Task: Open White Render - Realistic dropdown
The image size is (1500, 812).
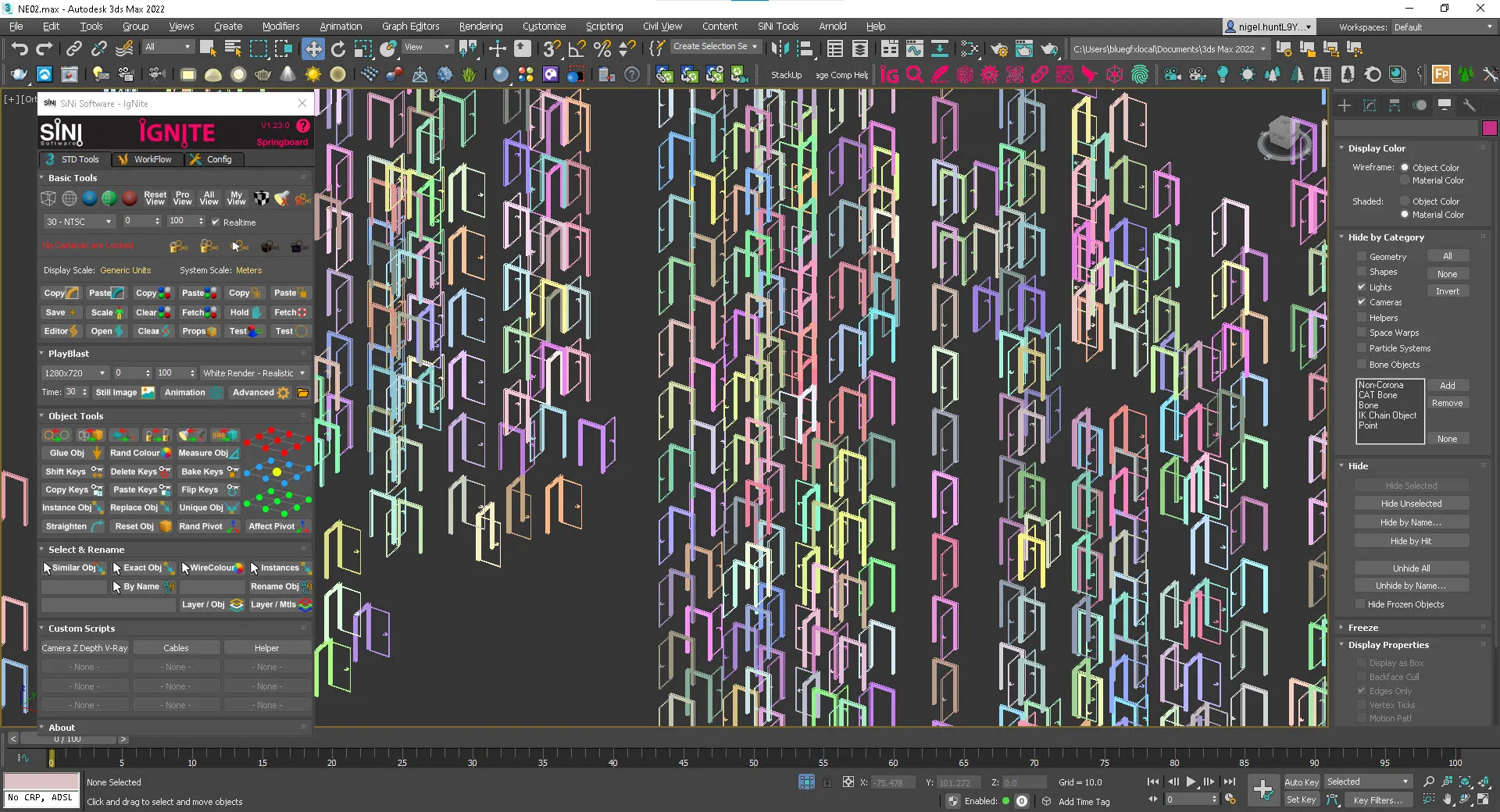Action: click(254, 373)
